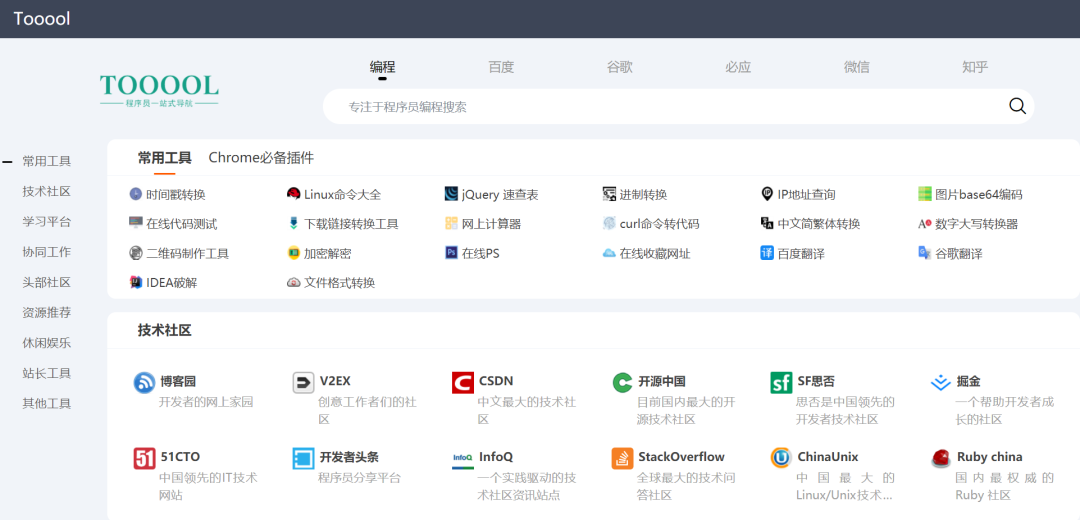Click the InfoQ logo icon

tap(463, 458)
